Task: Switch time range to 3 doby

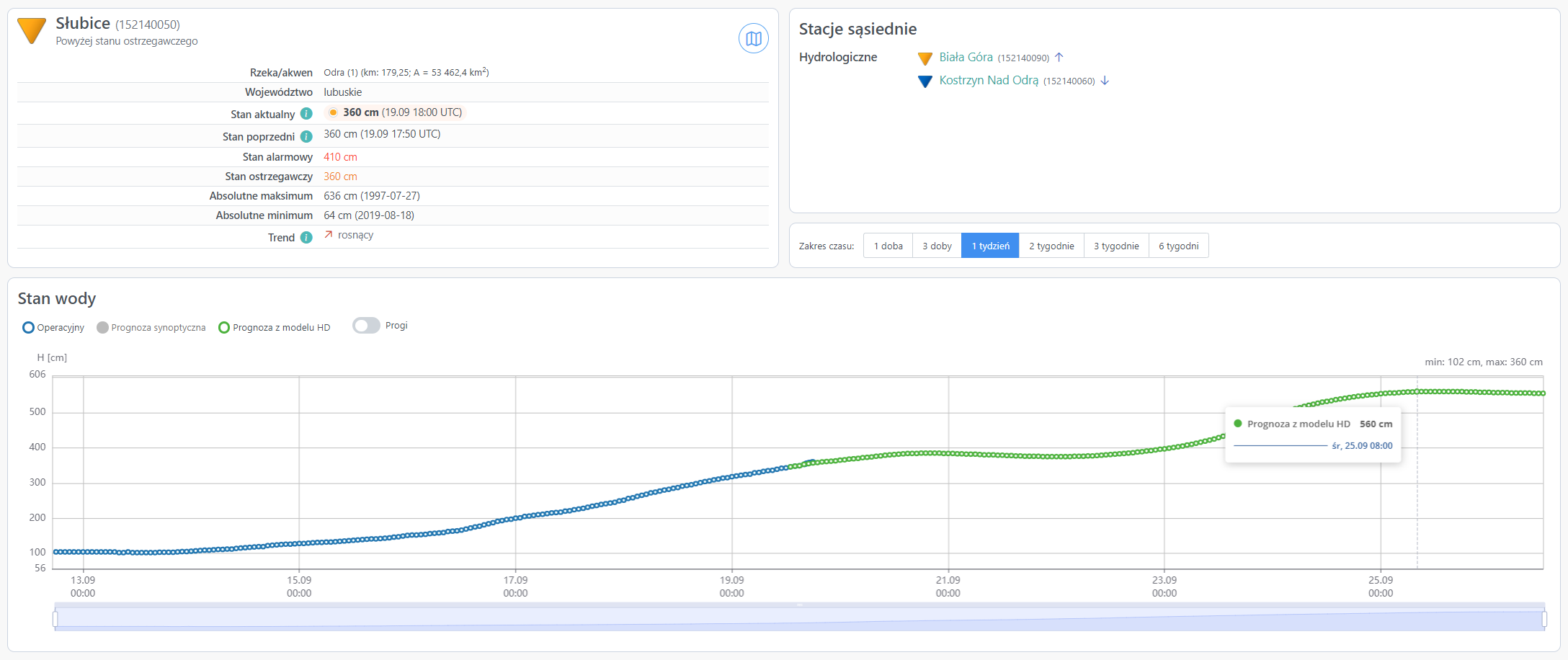Action: (x=937, y=246)
